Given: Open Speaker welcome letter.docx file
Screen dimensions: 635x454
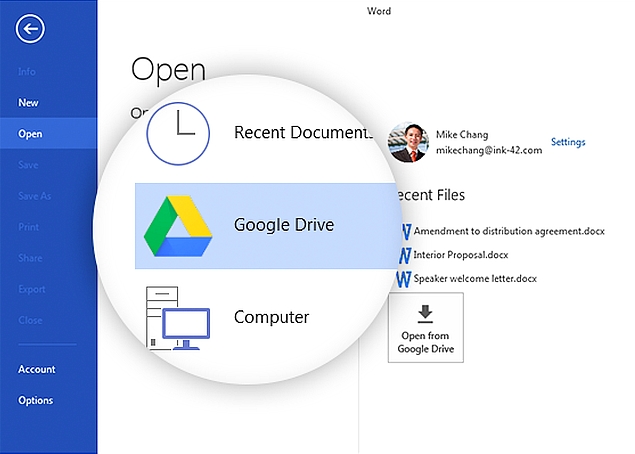Looking at the screenshot, I should 475,278.
